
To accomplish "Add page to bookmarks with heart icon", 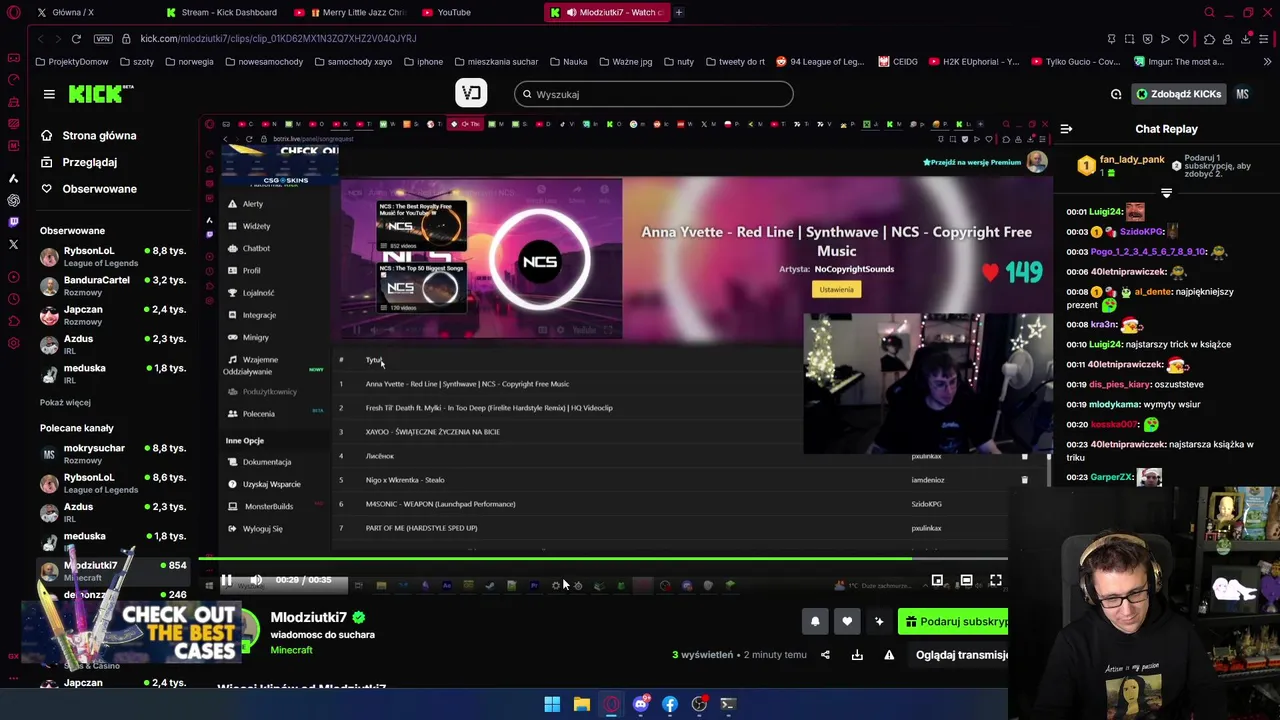I will pyautogui.click(x=1184, y=39).
